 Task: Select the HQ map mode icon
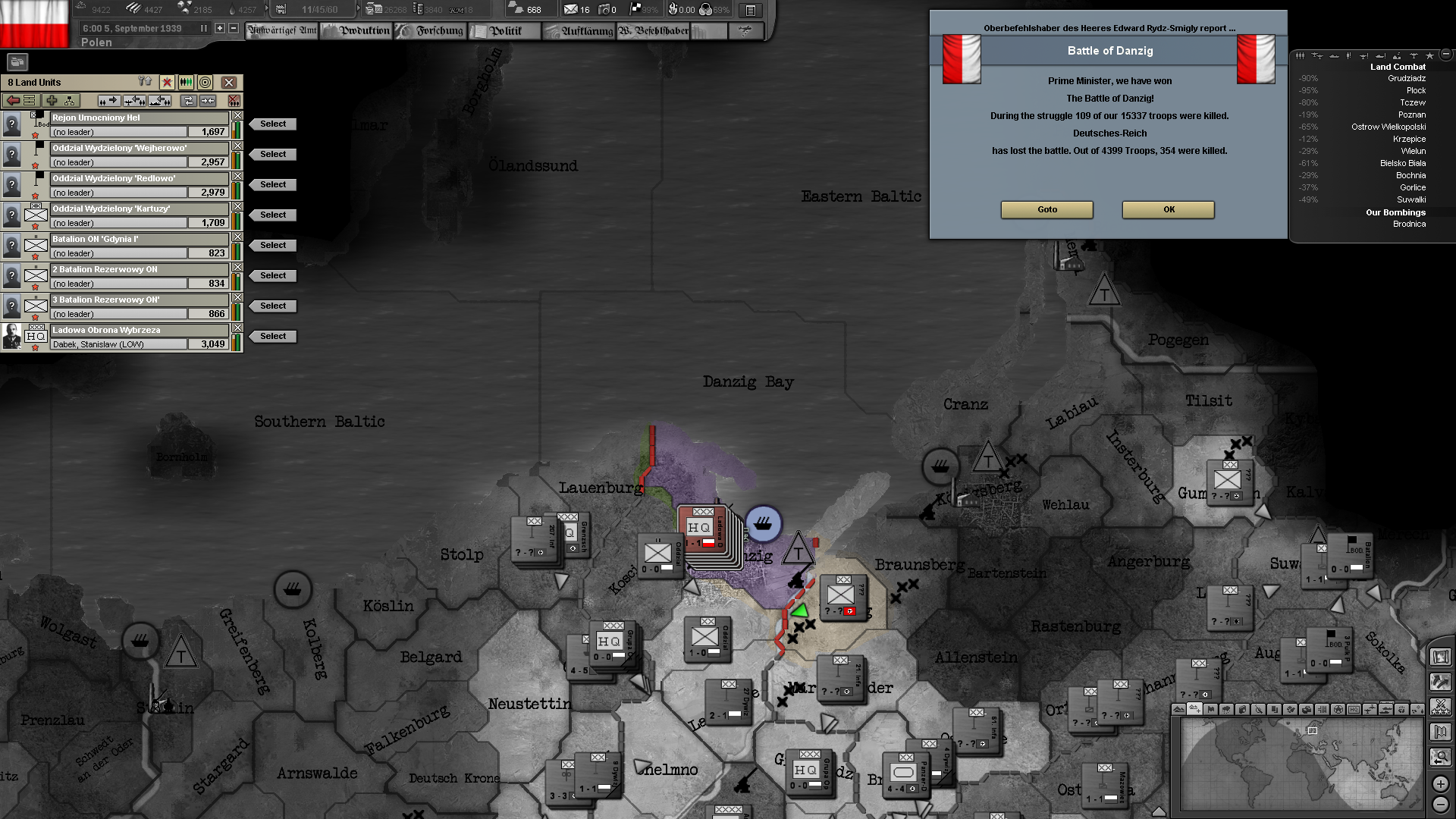(x=1354, y=709)
